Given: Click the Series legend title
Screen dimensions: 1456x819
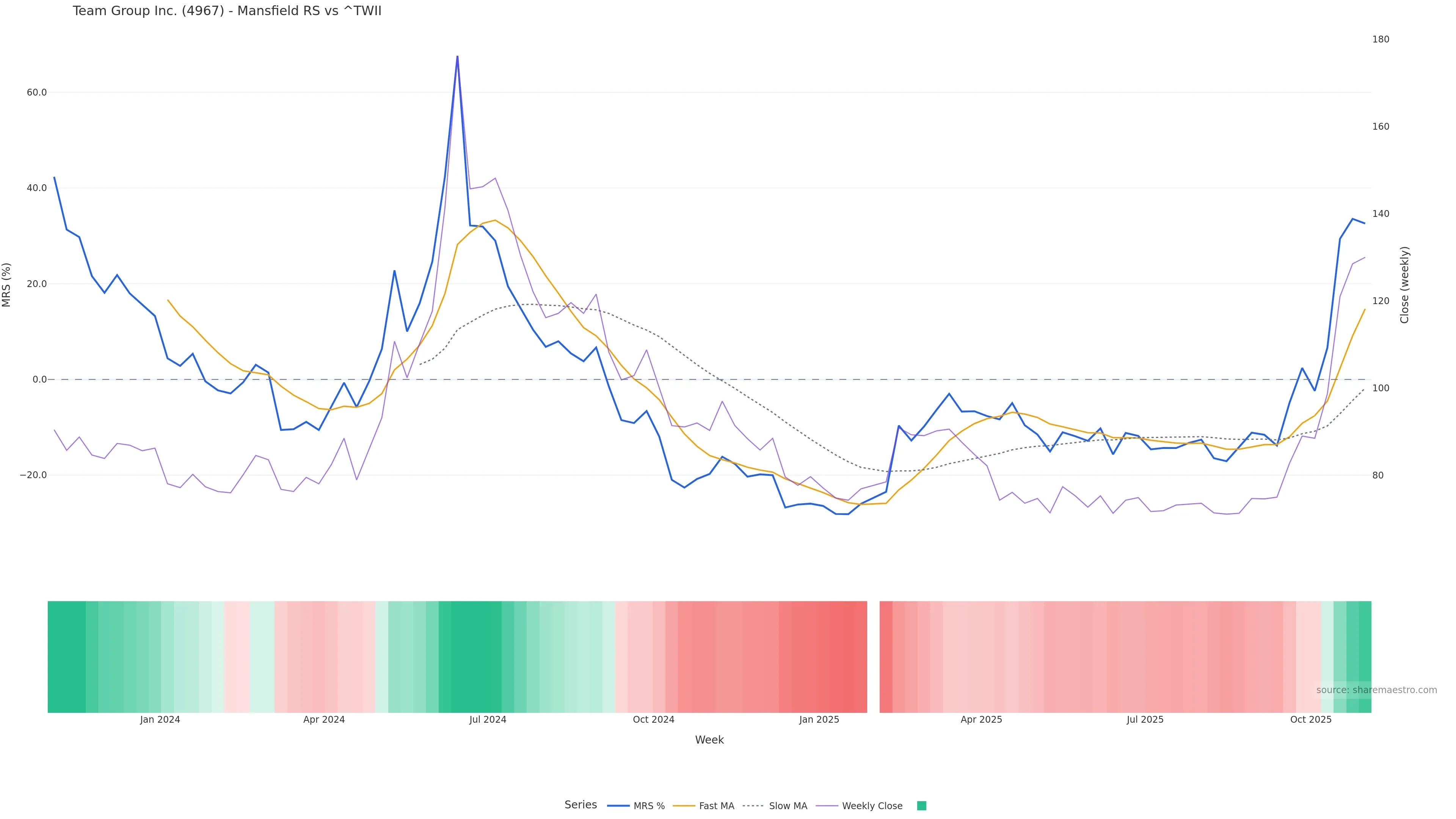Looking at the screenshot, I should tap(580, 805).
